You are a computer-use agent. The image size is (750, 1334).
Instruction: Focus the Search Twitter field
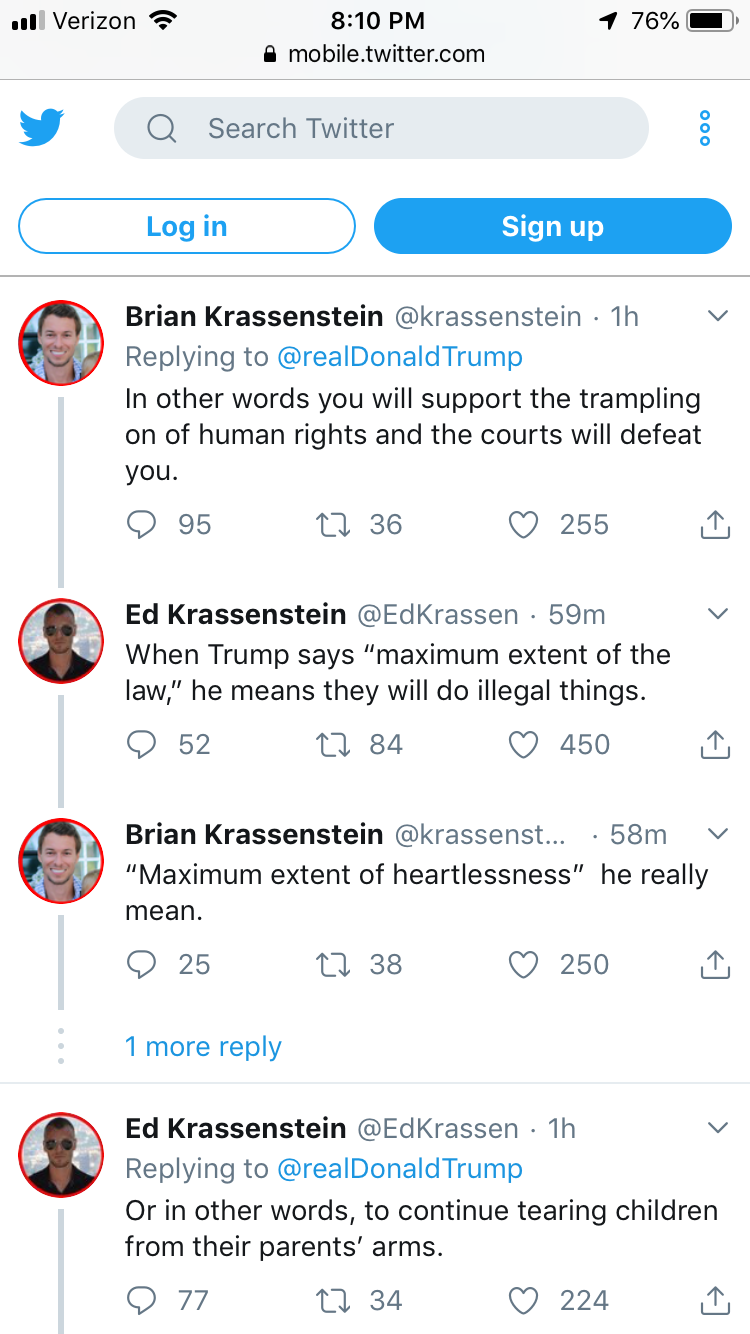381,128
